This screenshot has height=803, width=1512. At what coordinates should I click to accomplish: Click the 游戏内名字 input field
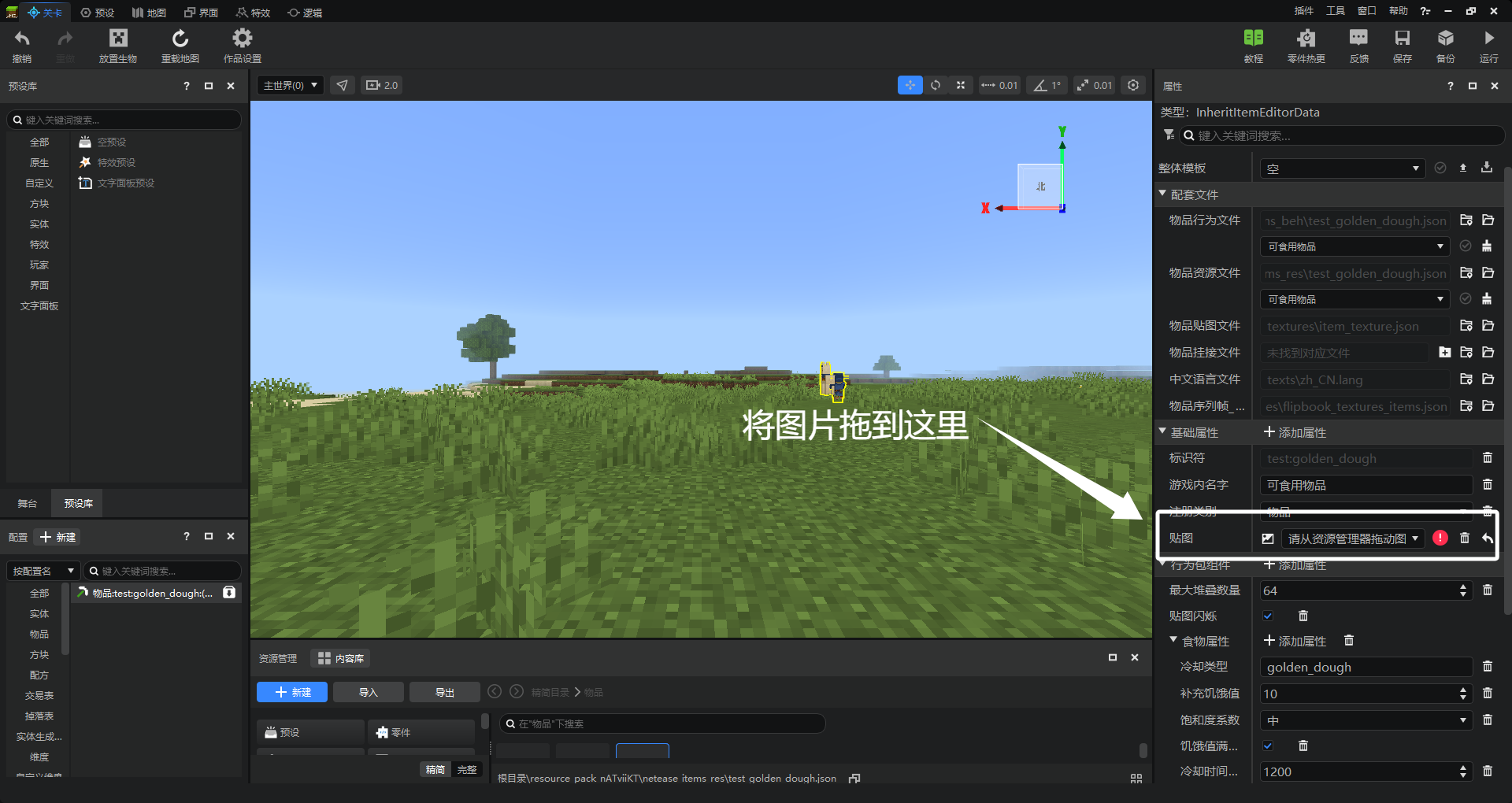tap(1366, 485)
